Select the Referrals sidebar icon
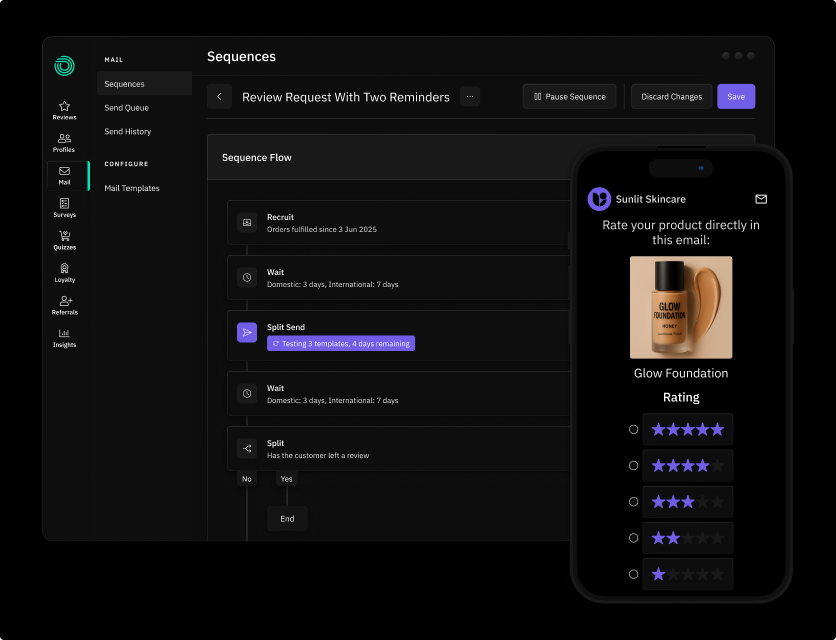836x640 pixels. tap(63, 301)
